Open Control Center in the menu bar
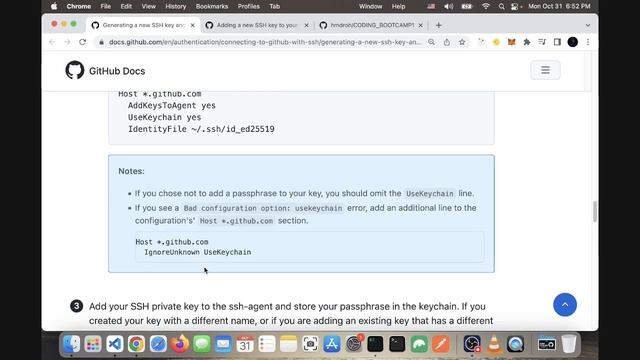640x360 pixels. pos(515,7)
